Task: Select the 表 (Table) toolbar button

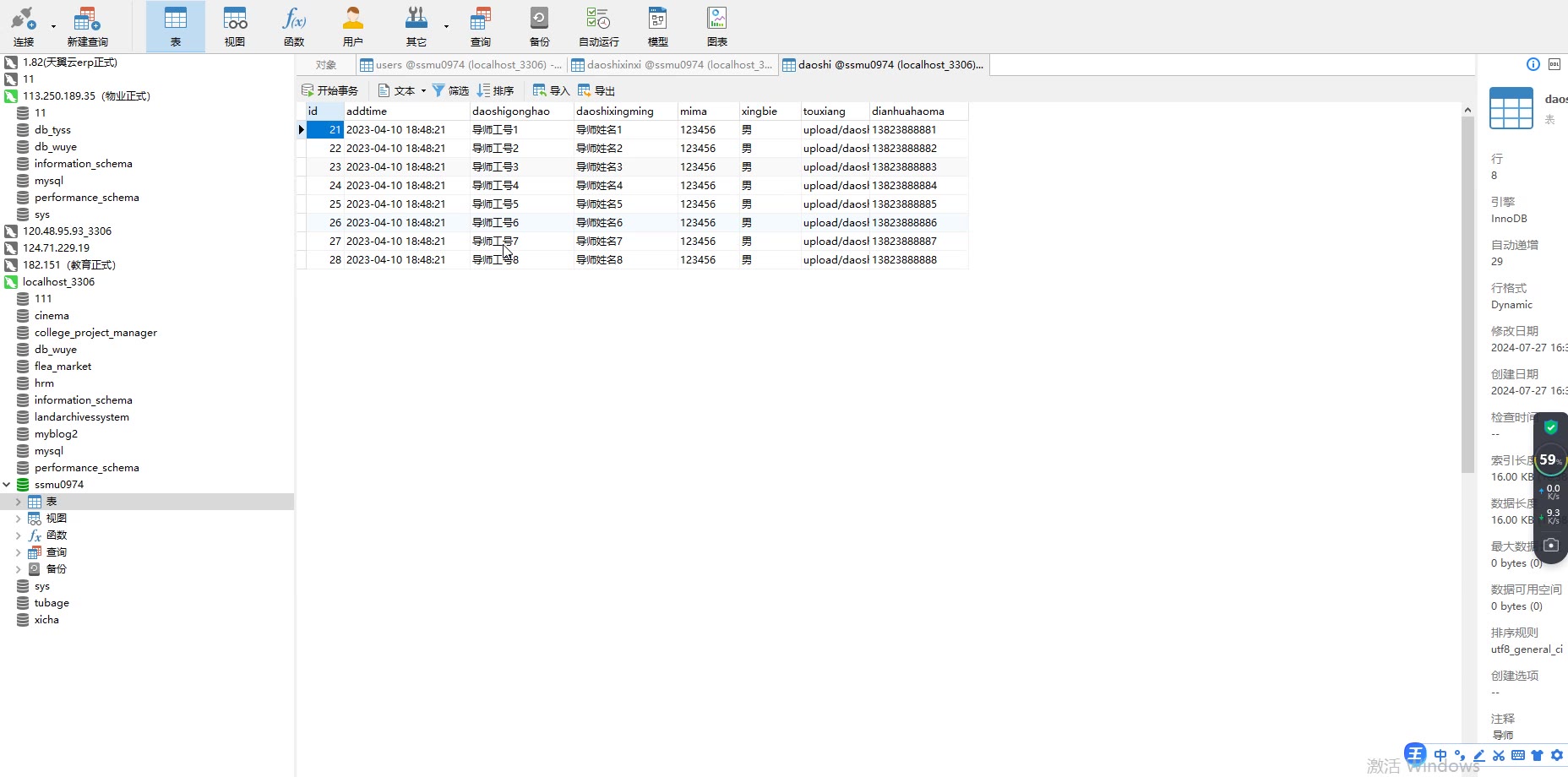Action: pos(176,26)
